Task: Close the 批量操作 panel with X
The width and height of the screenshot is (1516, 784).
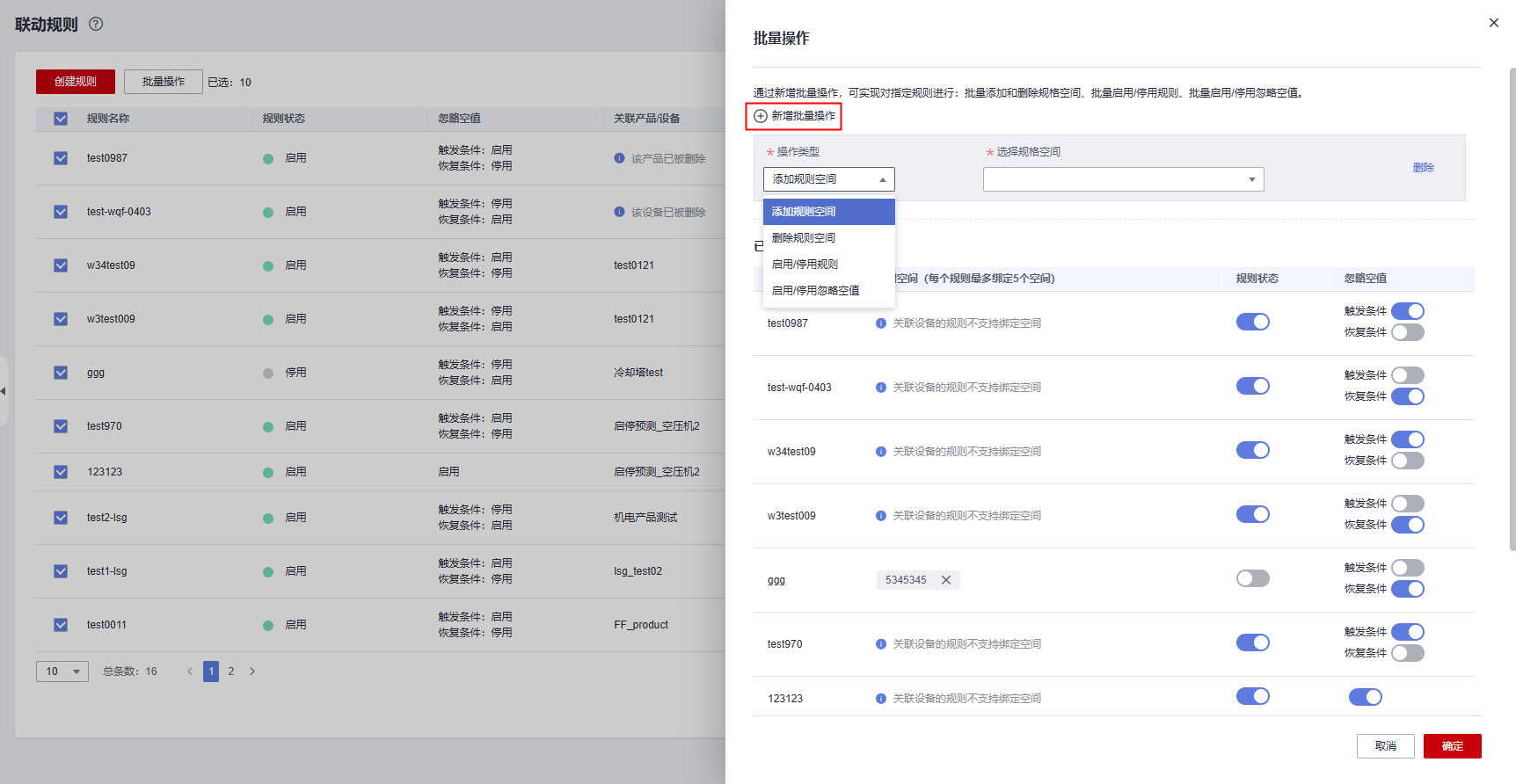Action: [x=1493, y=23]
